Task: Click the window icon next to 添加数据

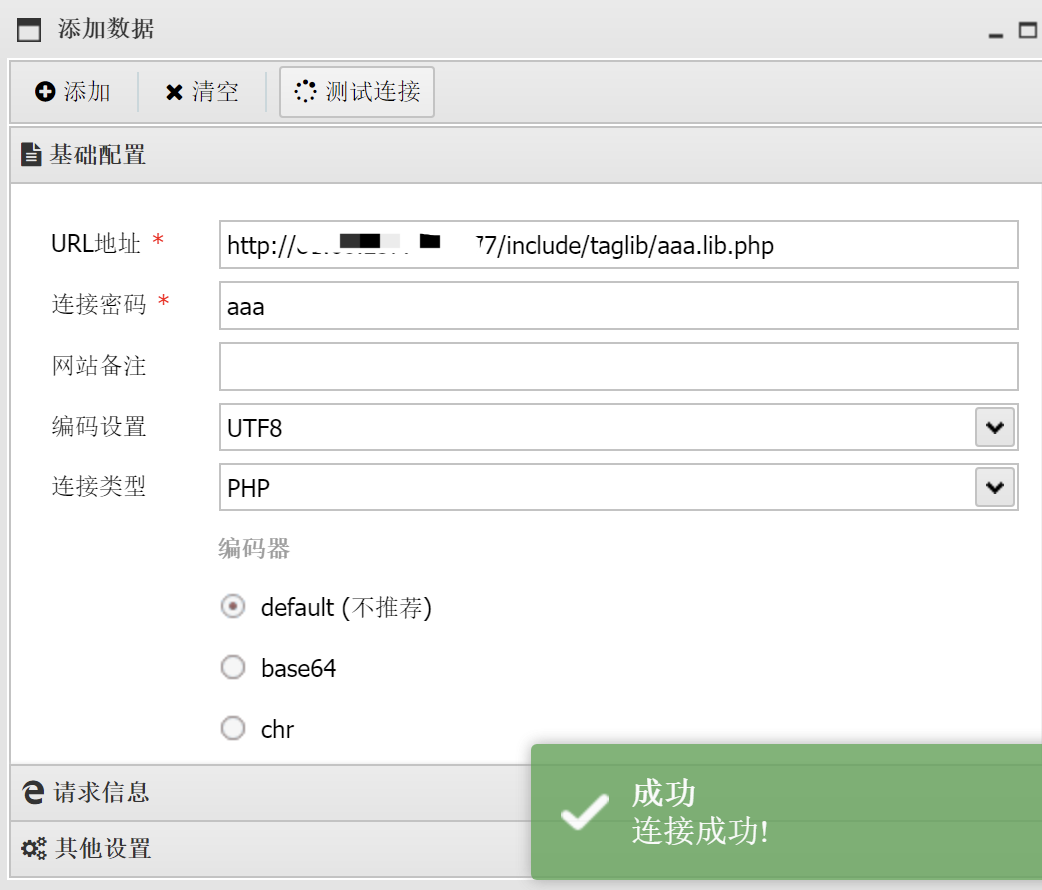Action: pos(29,29)
